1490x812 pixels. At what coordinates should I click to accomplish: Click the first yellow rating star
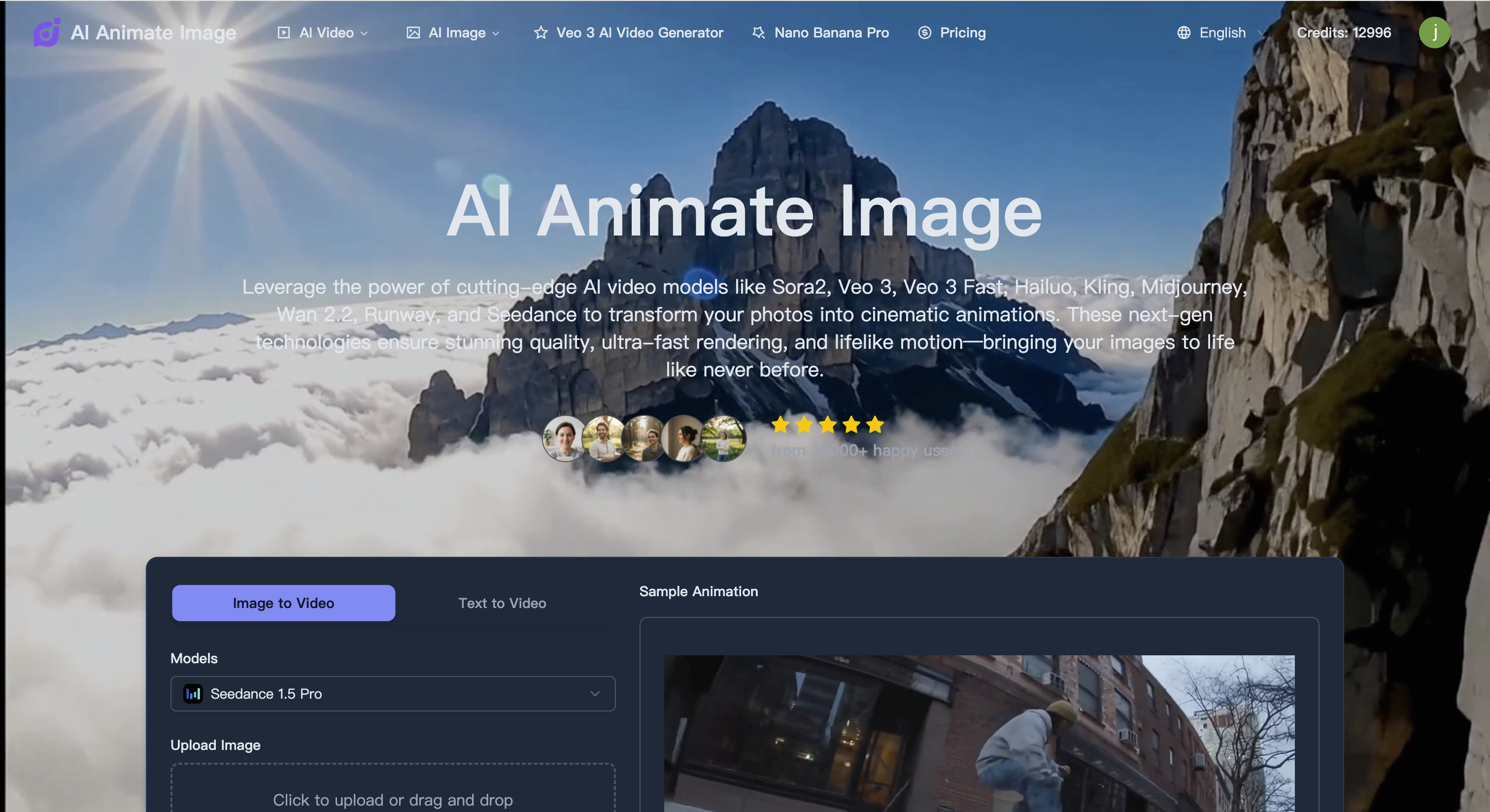pos(780,425)
